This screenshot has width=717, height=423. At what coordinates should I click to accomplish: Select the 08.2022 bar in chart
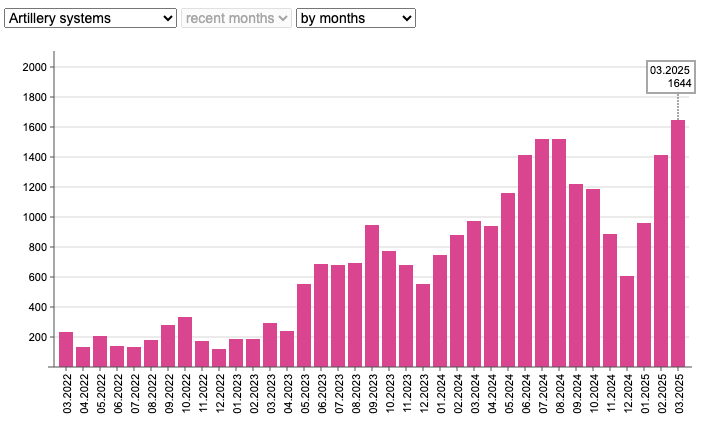tap(151, 353)
